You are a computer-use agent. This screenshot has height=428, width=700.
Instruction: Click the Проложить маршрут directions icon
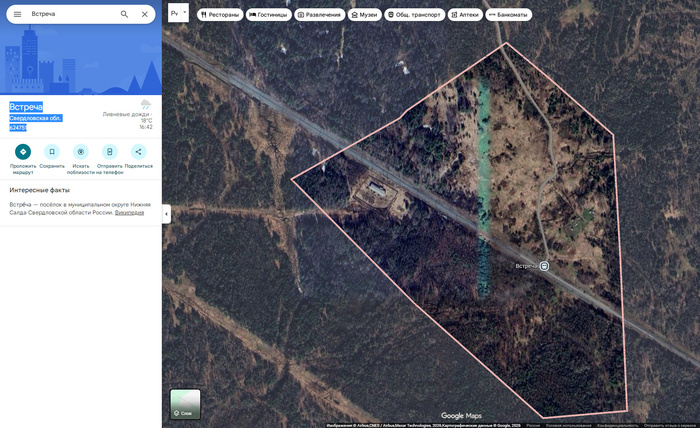pyautogui.click(x=23, y=152)
